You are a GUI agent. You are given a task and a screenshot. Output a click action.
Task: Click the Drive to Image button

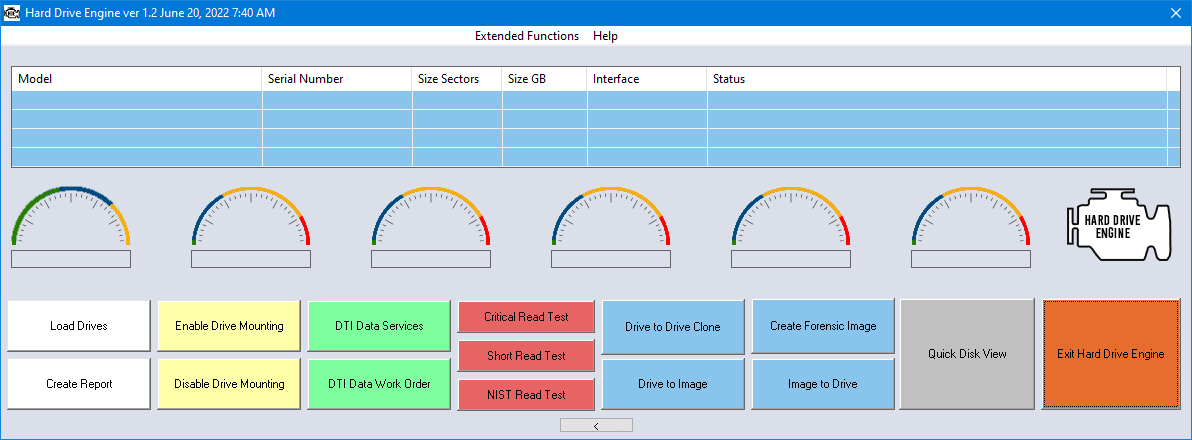point(673,384)
